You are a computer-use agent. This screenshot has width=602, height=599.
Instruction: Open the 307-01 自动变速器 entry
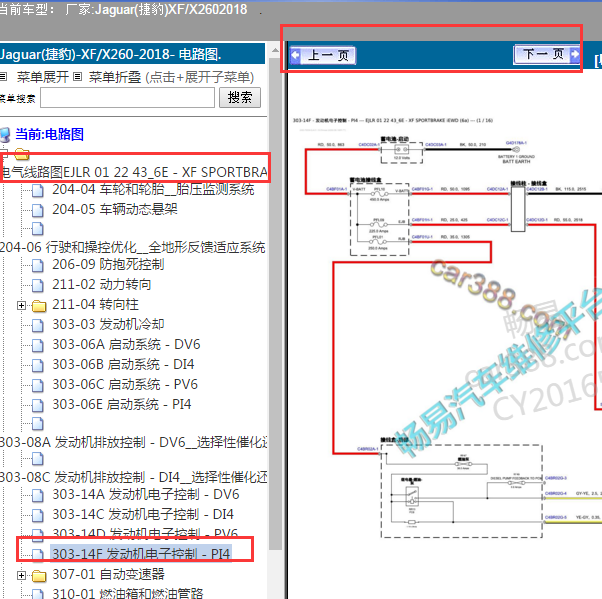click(x=108, y=574)
